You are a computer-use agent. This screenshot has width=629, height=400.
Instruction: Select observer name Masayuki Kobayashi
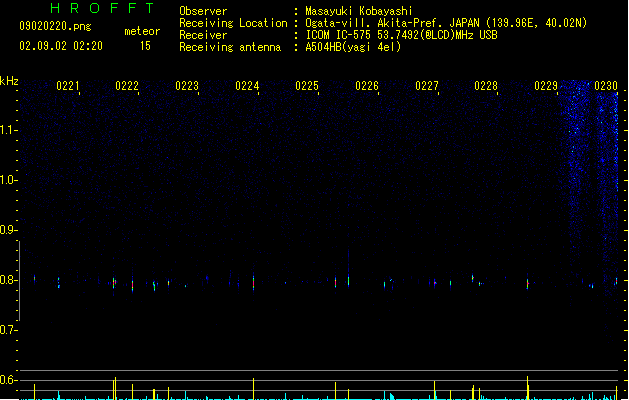point(359,11)
